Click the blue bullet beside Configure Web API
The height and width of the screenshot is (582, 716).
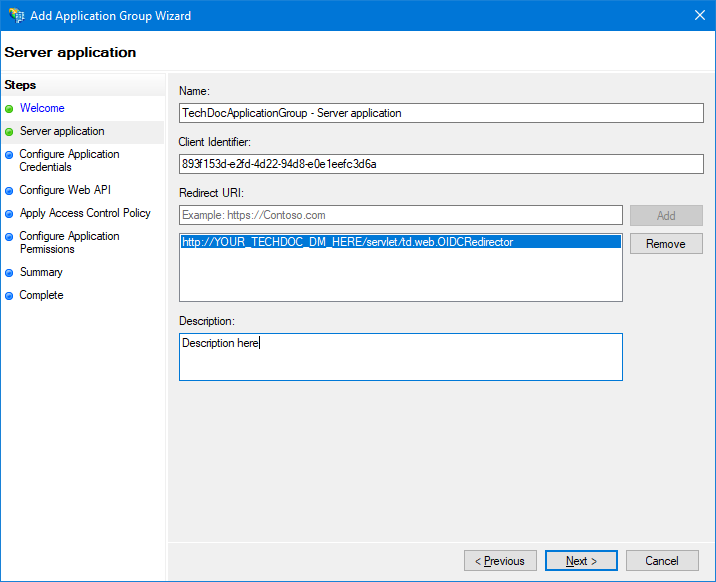pyautogui.click(x=9, y=191)
